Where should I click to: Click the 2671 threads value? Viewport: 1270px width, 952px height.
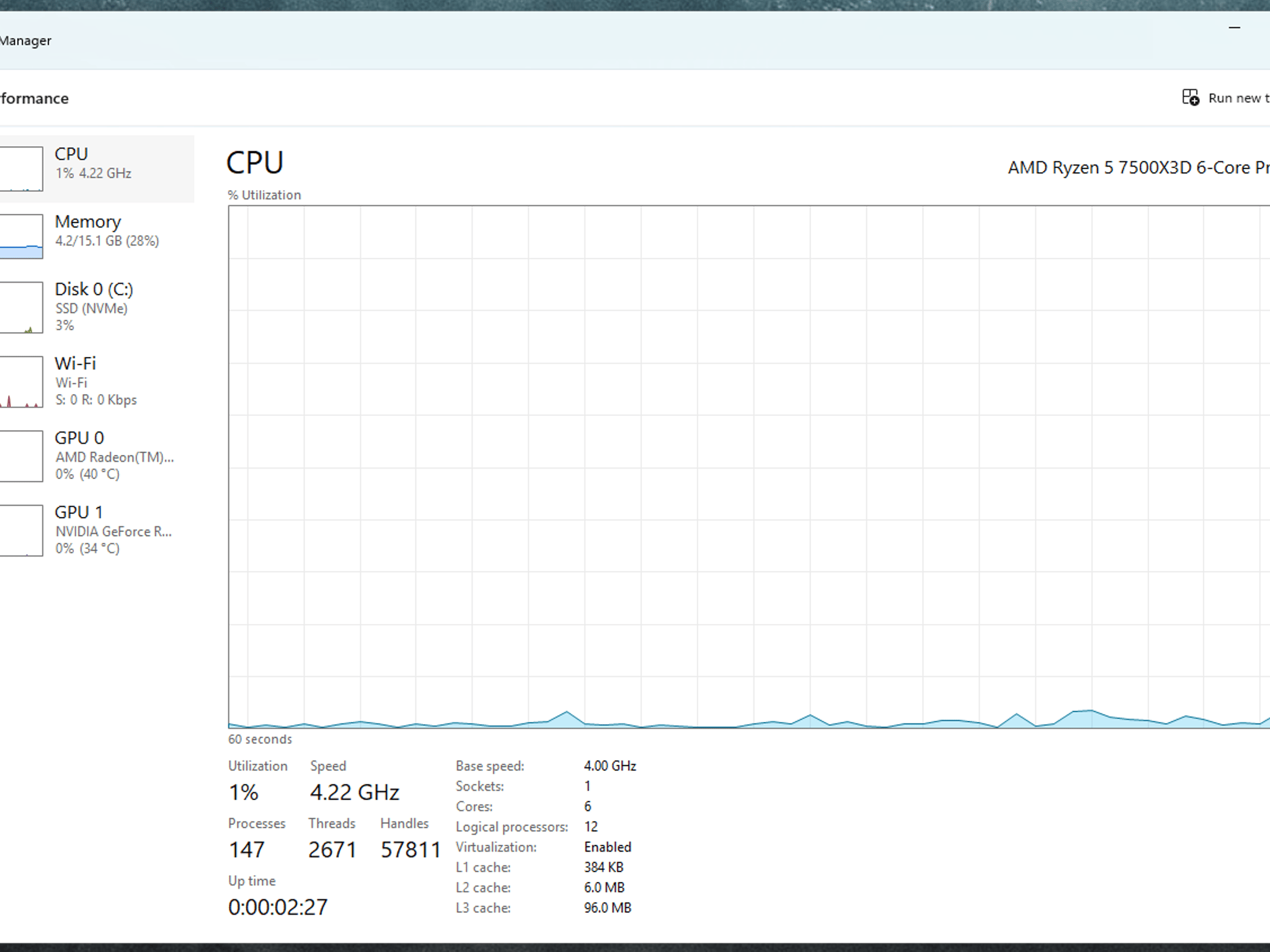click(332, 850)
